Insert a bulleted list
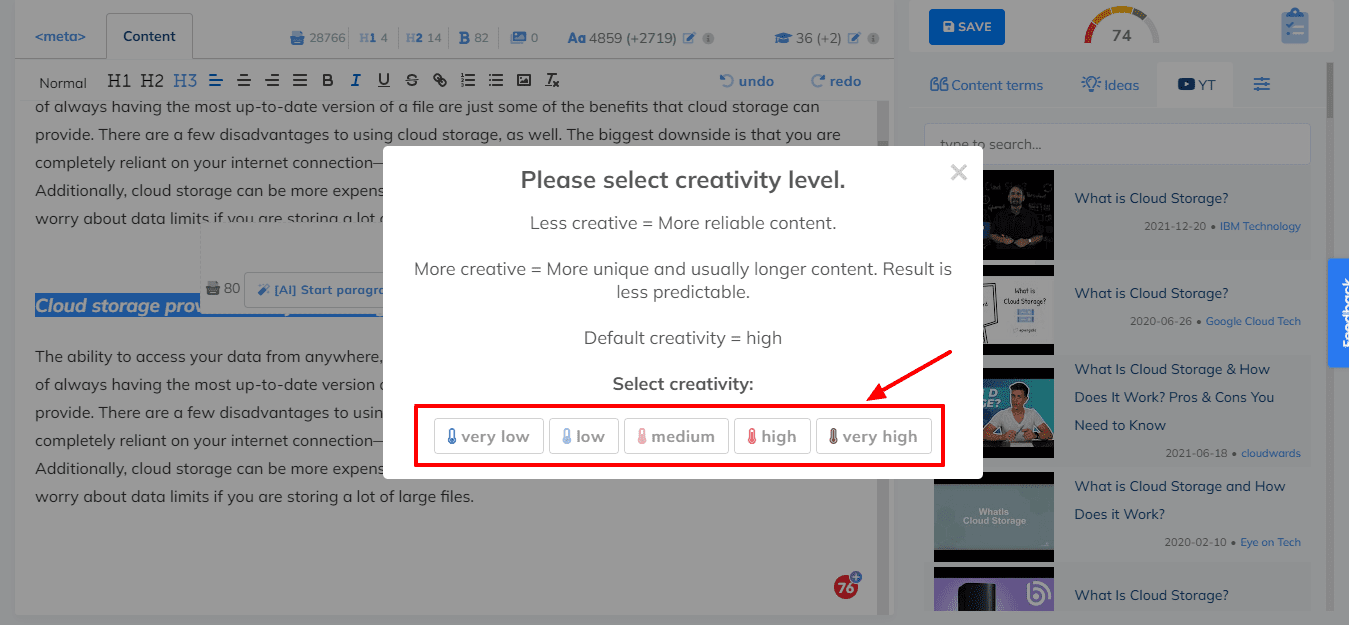Image resolution: width=1349 pixels, height=625 pixels. 496,81
